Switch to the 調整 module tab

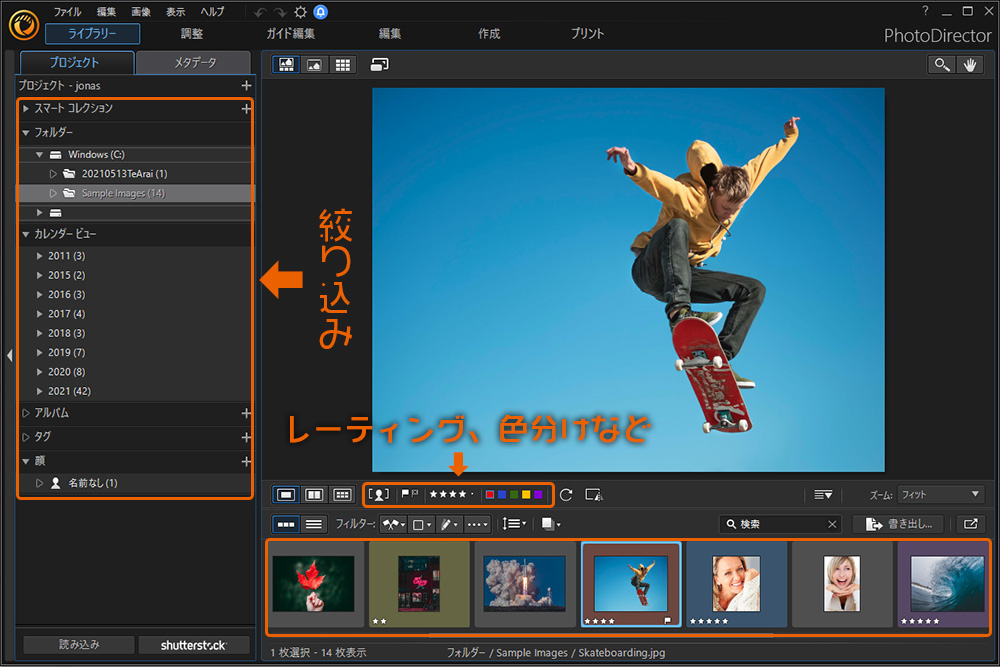[x=191, y=34]
